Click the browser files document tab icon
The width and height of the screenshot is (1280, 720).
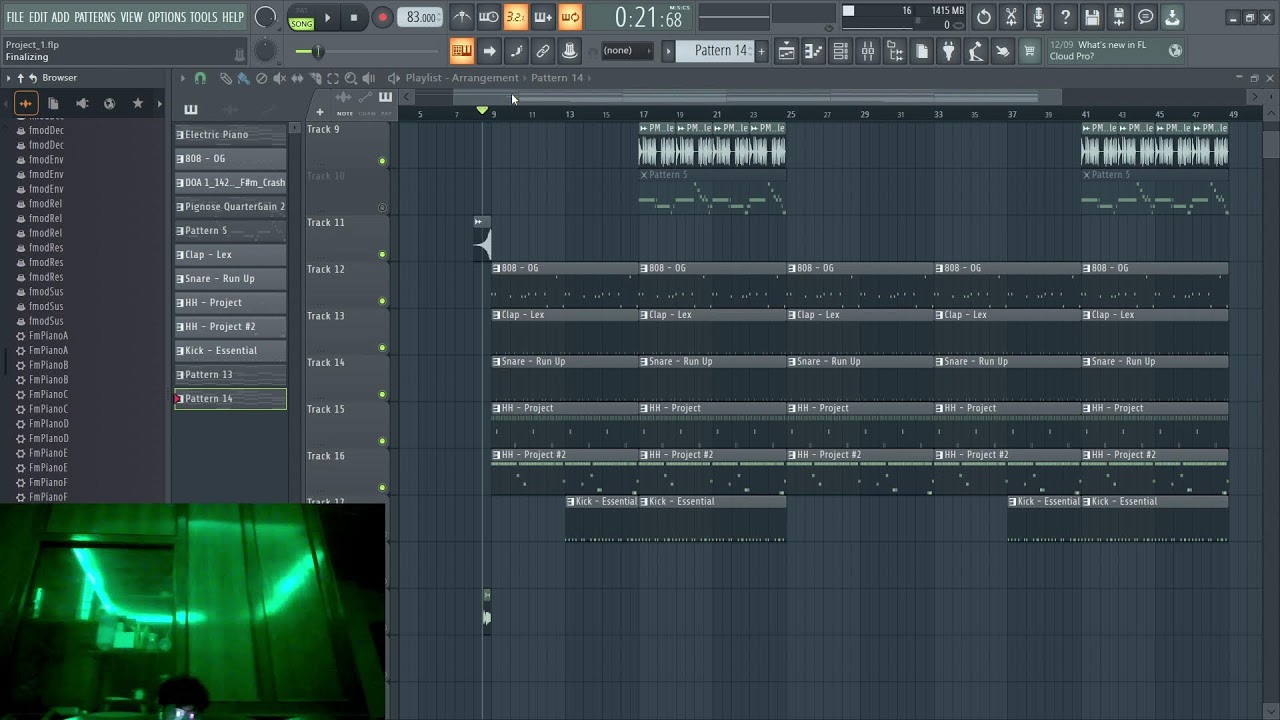coord(53,103)
